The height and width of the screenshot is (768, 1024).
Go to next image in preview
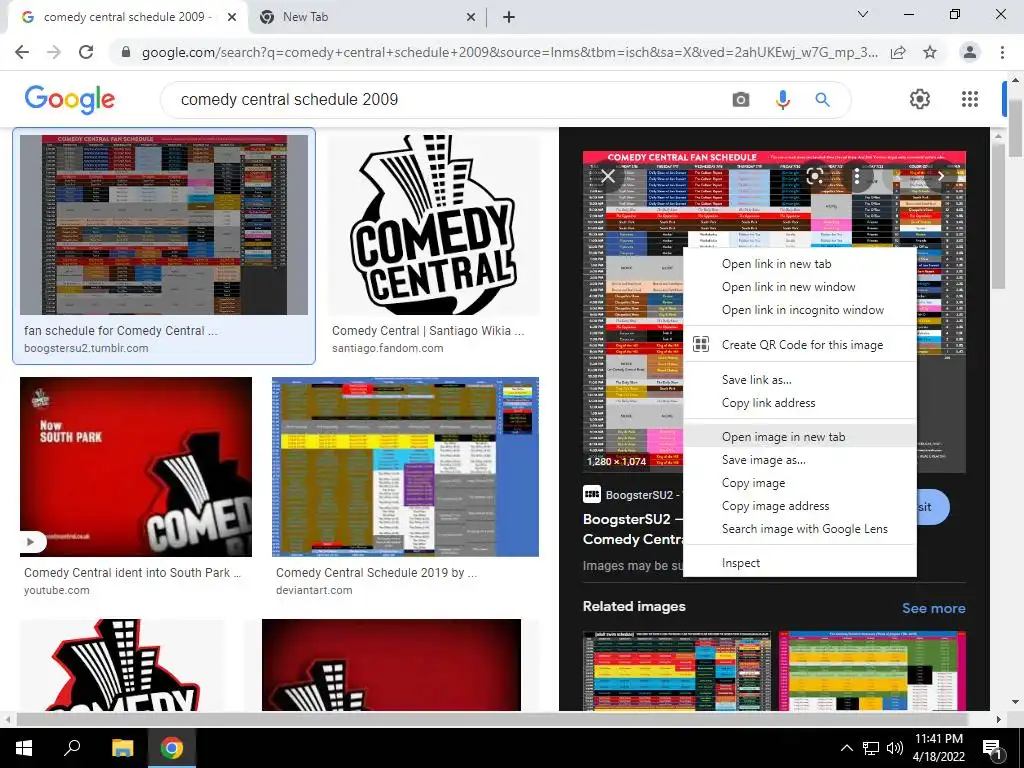point(941,176)
